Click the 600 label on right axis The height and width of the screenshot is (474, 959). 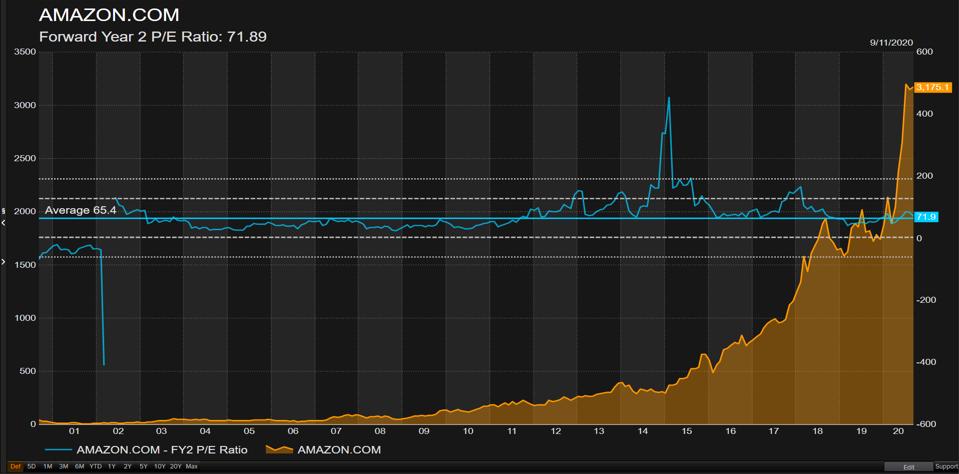click(924, 53)
